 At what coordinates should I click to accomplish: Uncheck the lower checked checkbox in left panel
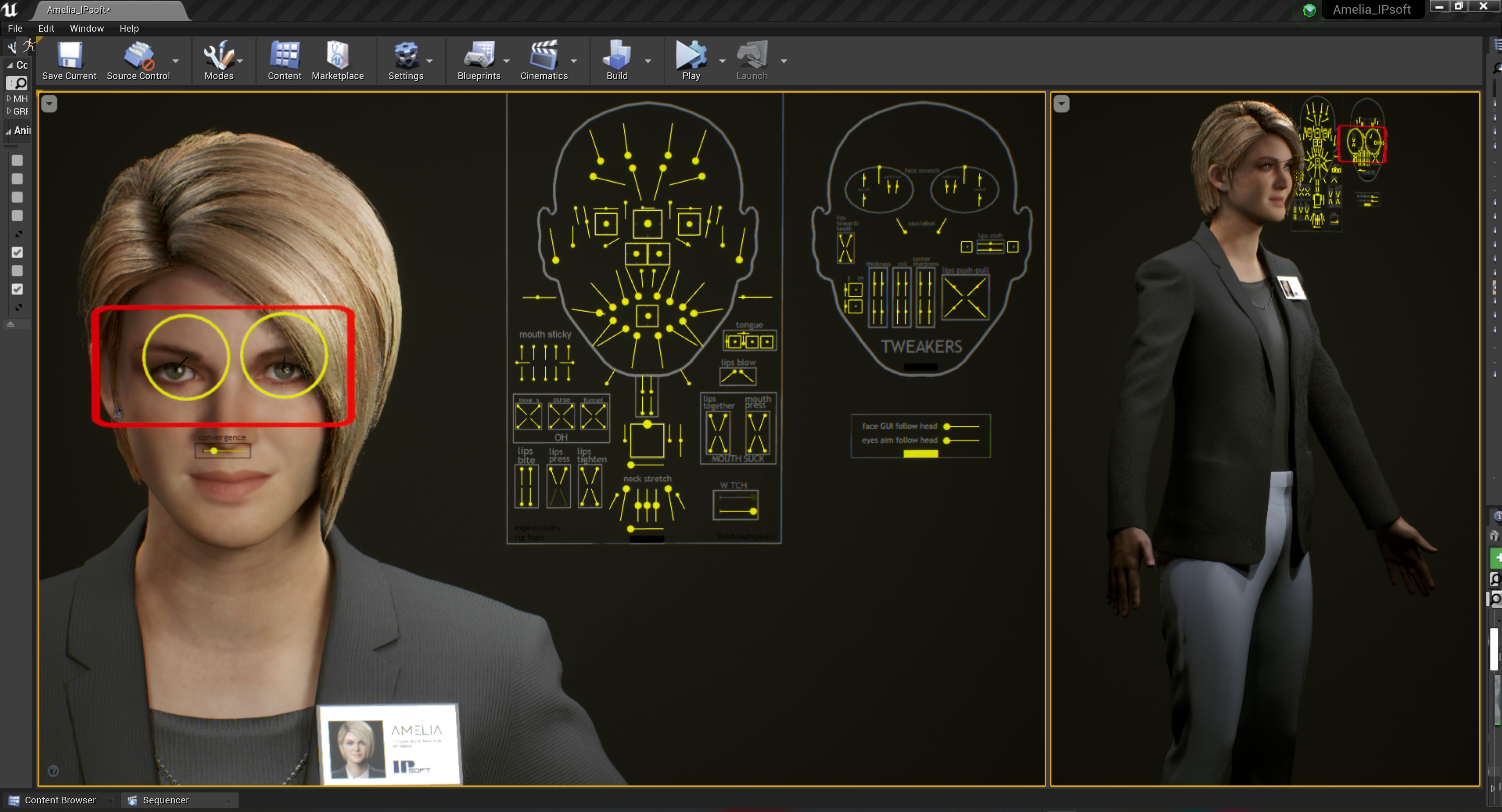click(x=18, y=289)
